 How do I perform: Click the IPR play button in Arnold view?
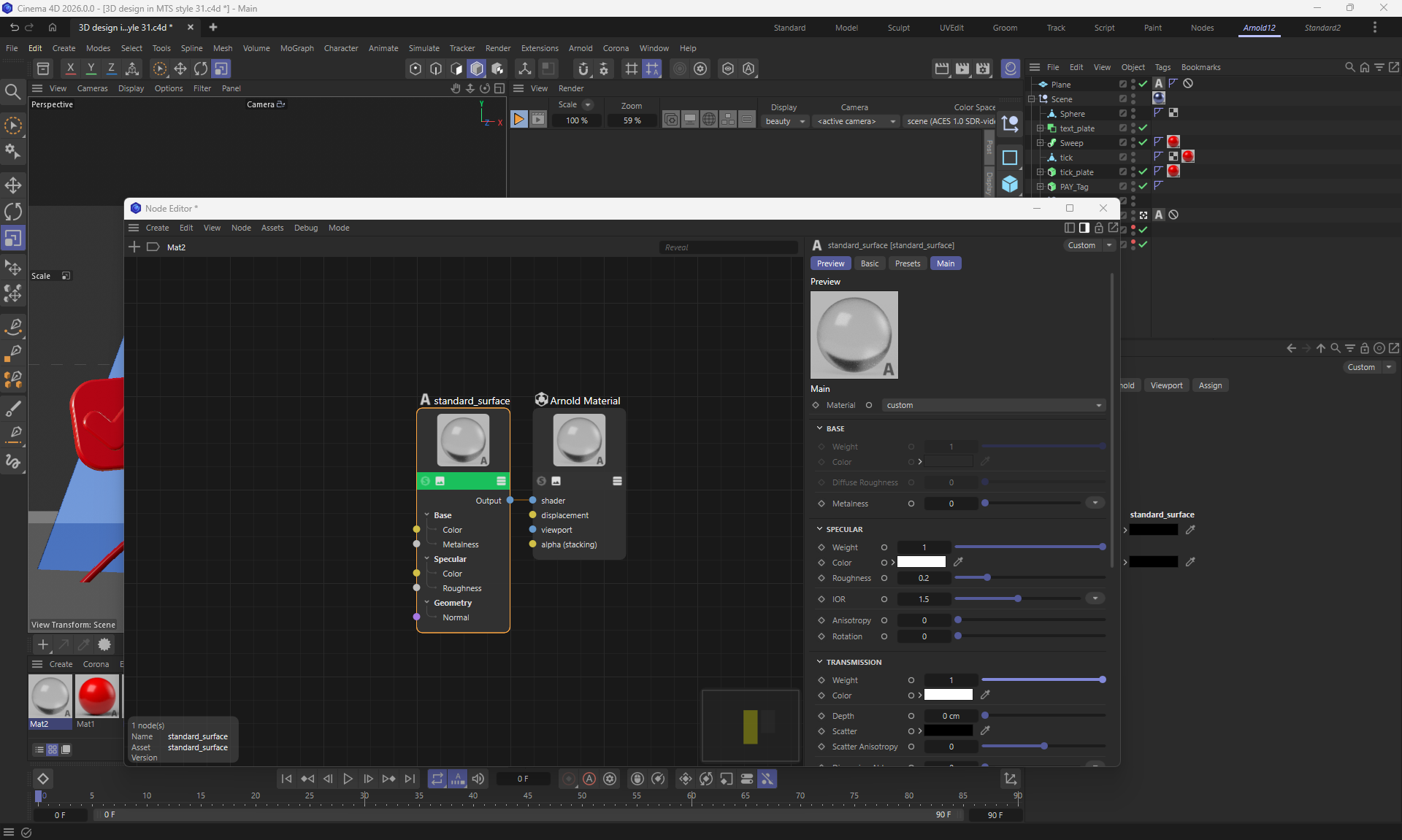coord(518,120)
